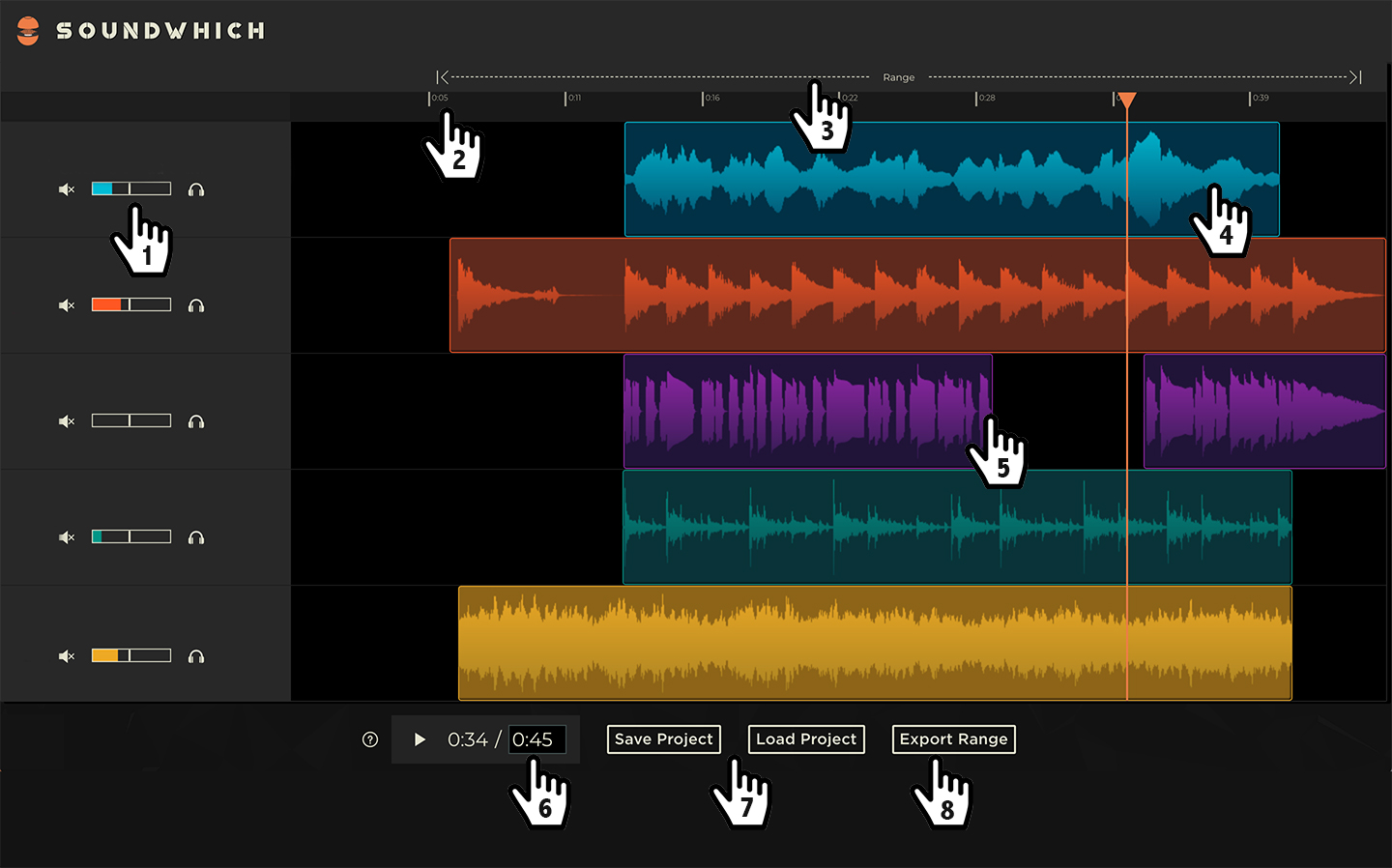Screen dimensions: 1392x868
Task: Jump to the 0:11 timeline marker
Action: [x=574, y=98]
